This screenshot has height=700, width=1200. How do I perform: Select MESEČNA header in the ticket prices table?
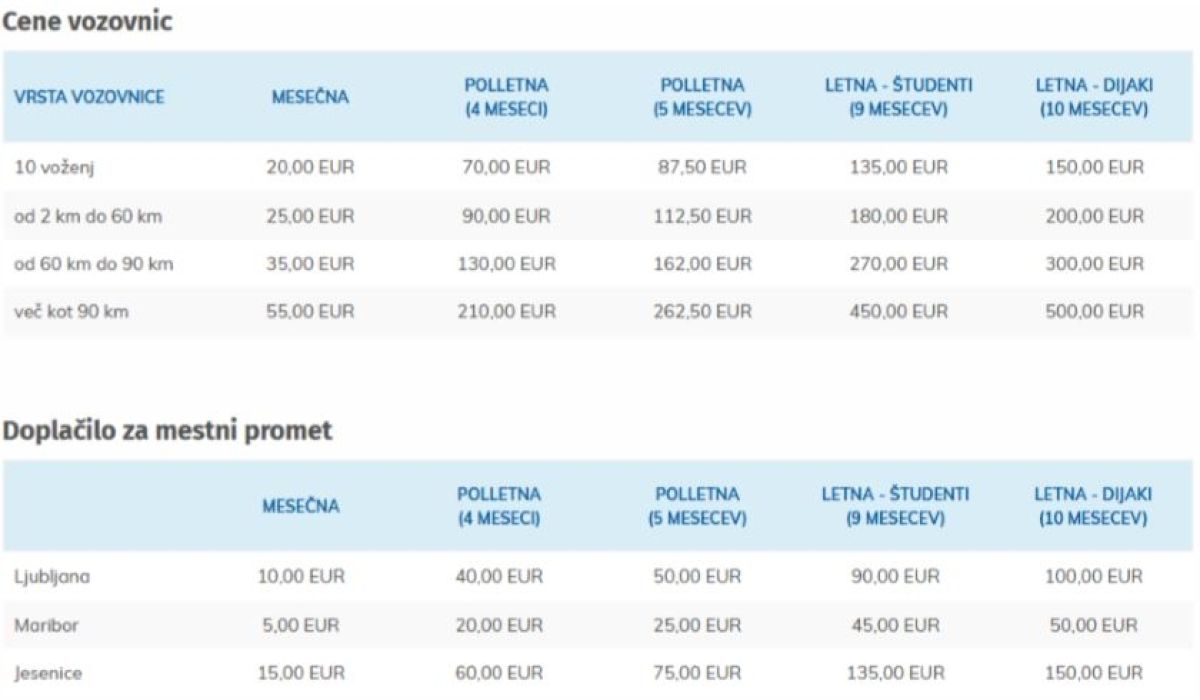[x=310, y=97]
